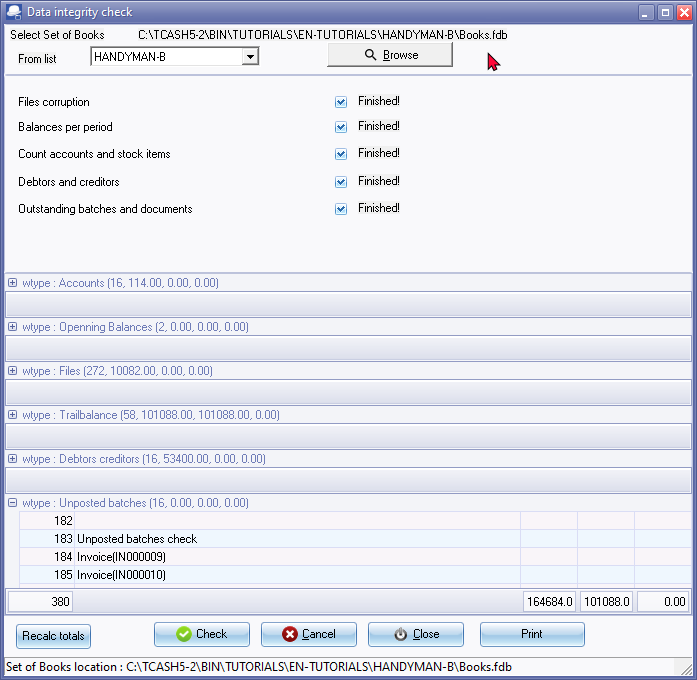Viewport: 697px width, 680px height.
Task: Expand the wtype Openning Balances group
Action: (13, 327)
